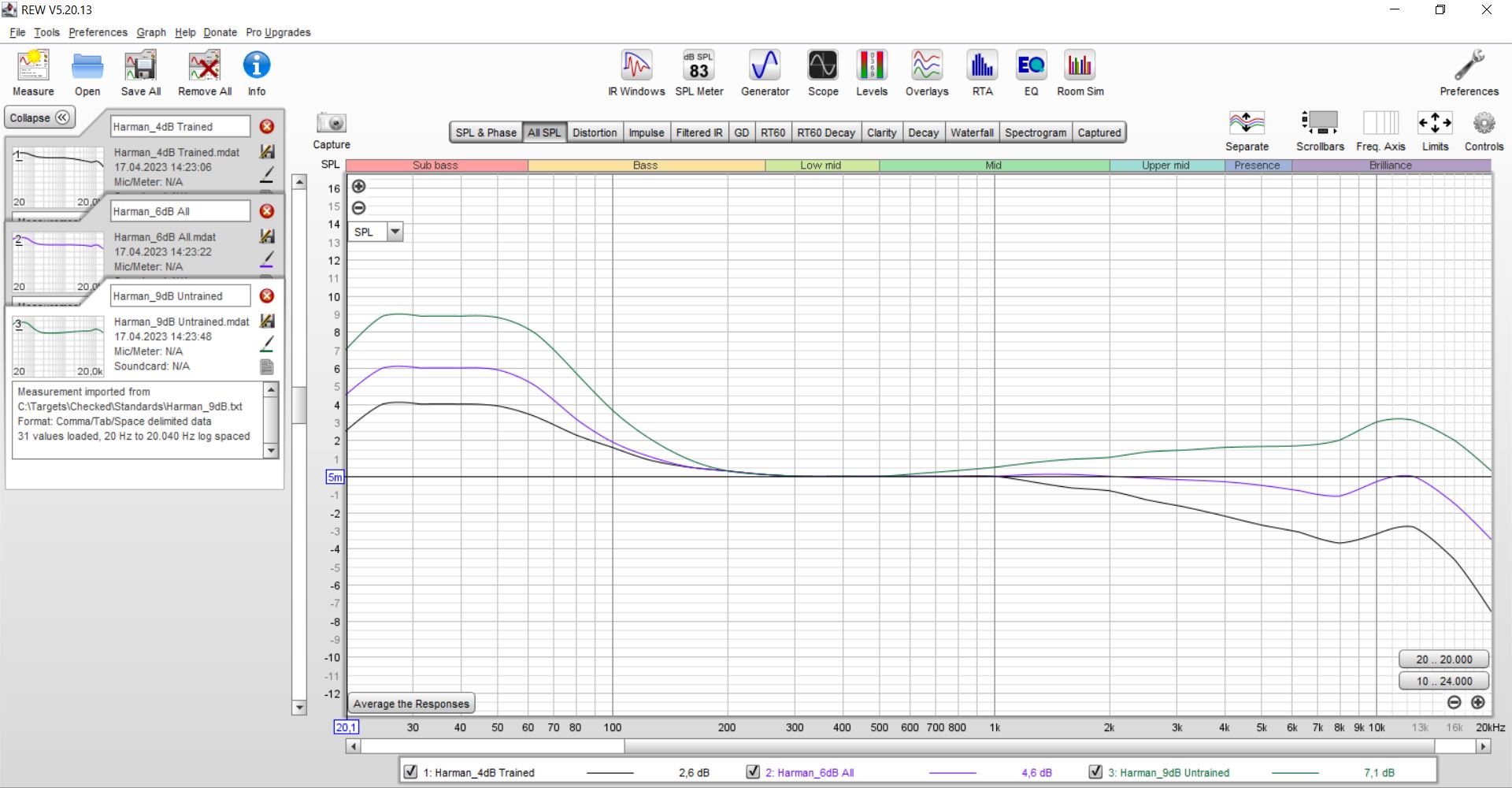Select the Harman_9dB Untrained thumbnail

57,346
